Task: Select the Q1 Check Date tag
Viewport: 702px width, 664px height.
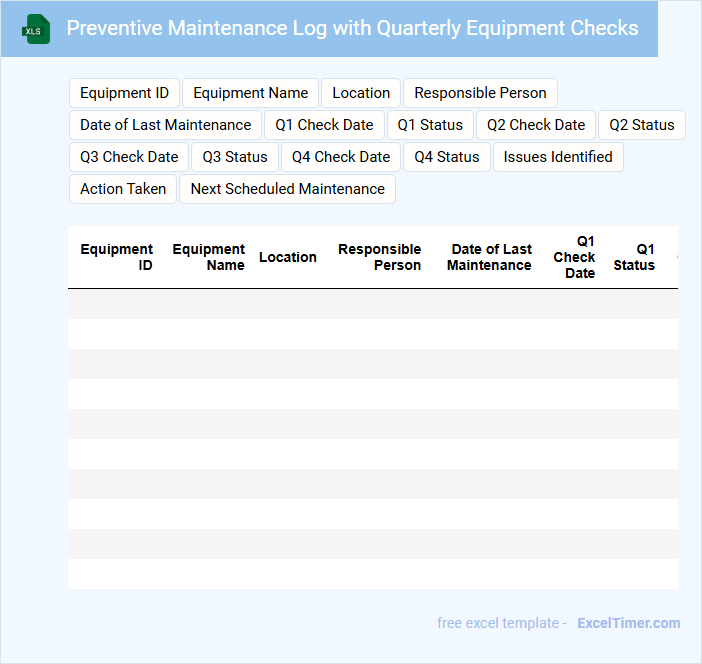Action: click(324, 125)
